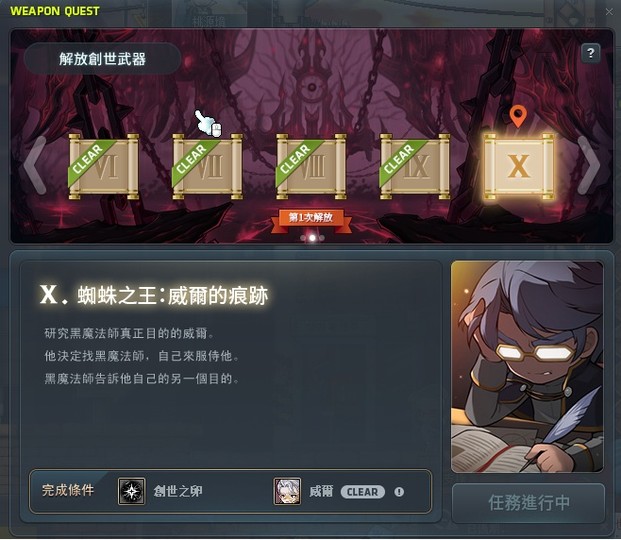
Task: Click the 創世之卵 item icon
Action: point(131,491)
